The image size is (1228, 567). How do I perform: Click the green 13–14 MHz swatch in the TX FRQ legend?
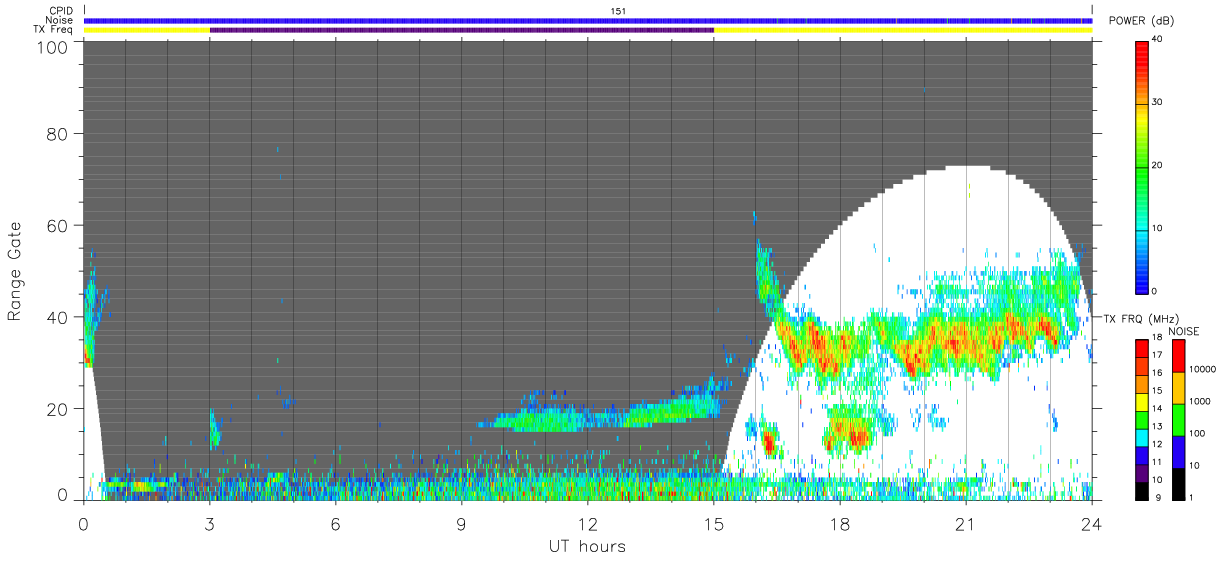click(1142, 419)
